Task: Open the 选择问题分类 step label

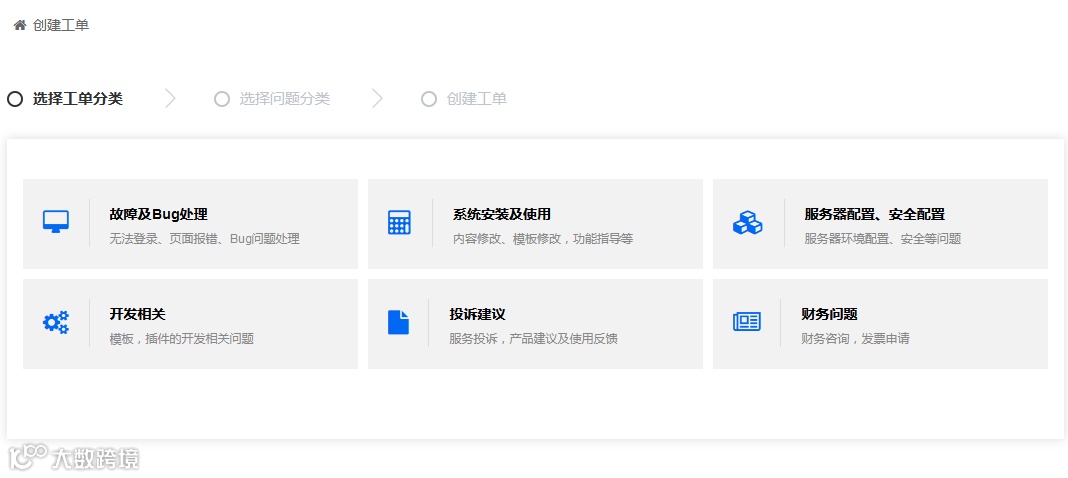Action: pos(285,99)
